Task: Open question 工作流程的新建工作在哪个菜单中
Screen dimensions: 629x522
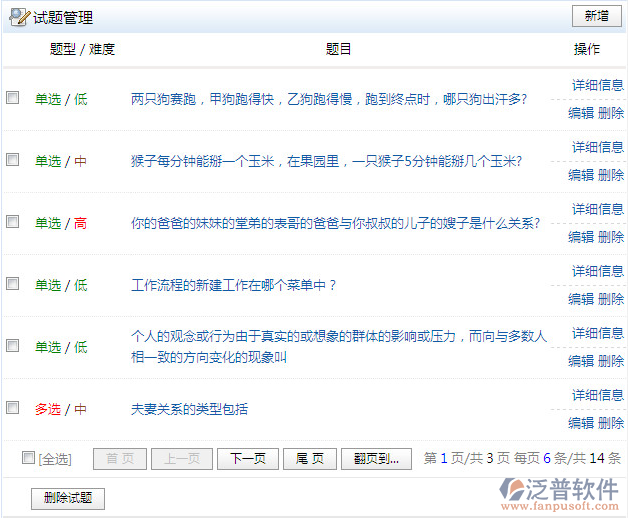Action: pyautogui.click(x=233, y=285)
